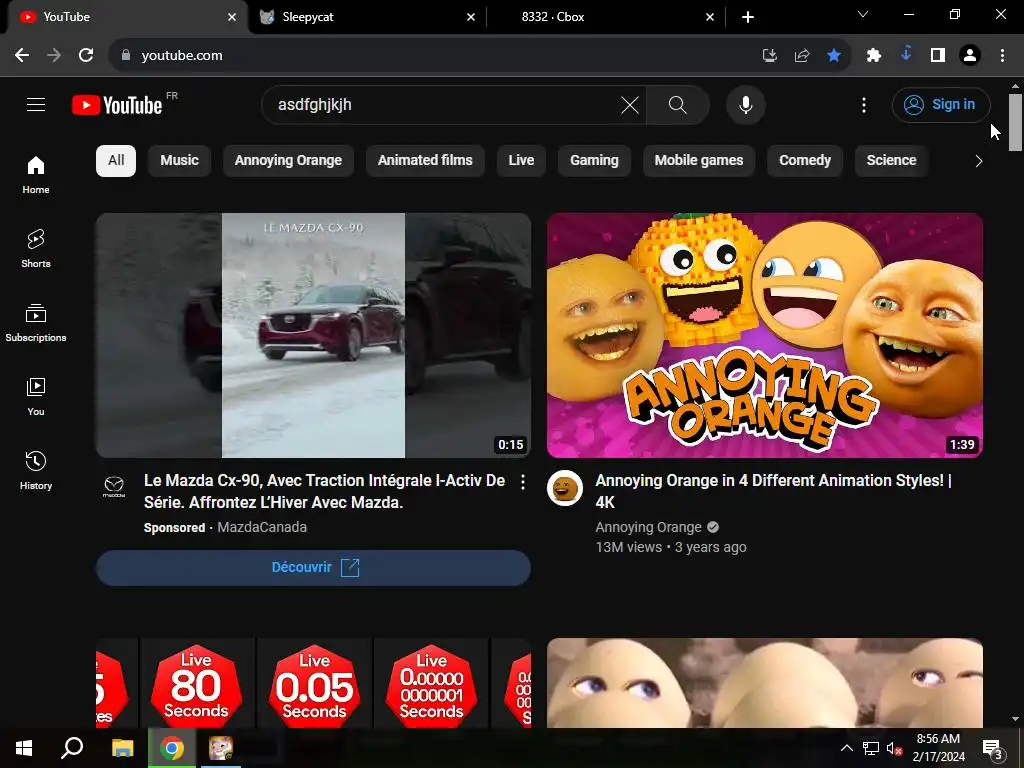Select the Comedy filter chip
This screenshot has height=768, width=1024.
pyautogui.click(x=805, y=161)
